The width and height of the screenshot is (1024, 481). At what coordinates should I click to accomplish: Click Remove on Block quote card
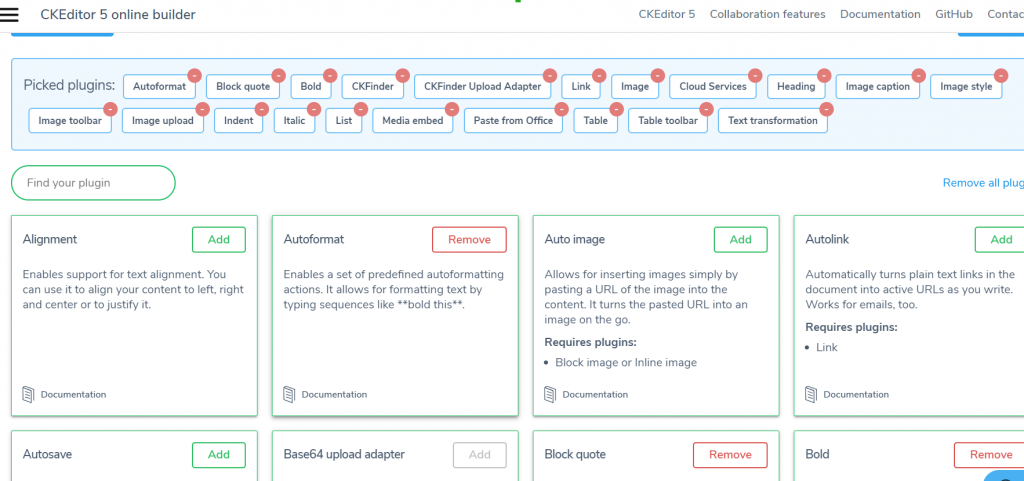(730, 455)
